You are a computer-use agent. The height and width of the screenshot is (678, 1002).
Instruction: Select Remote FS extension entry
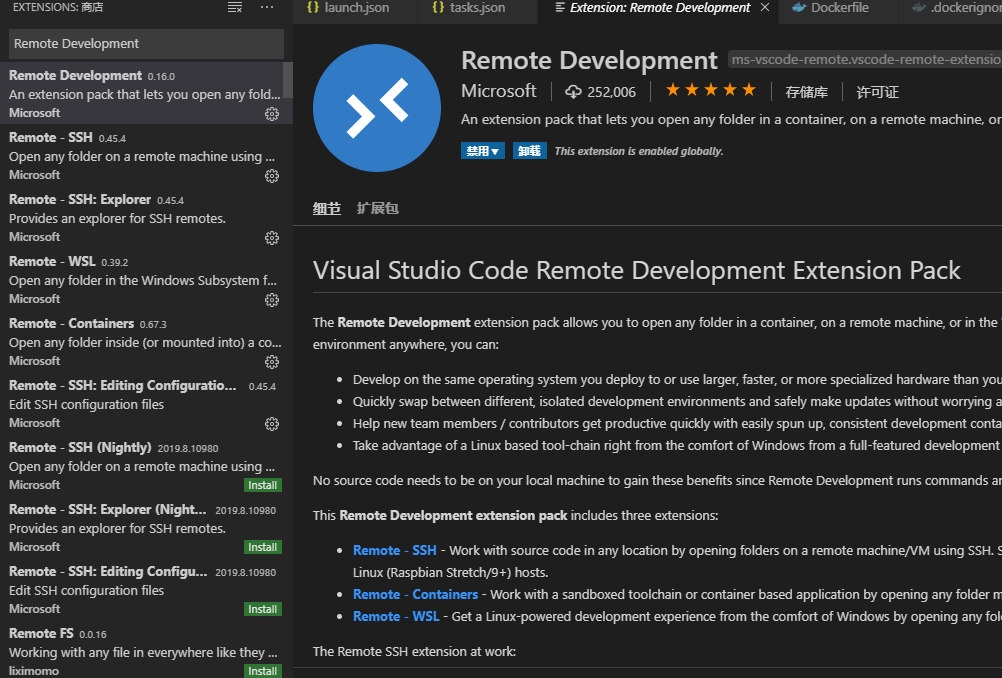(x=146, y=651)
